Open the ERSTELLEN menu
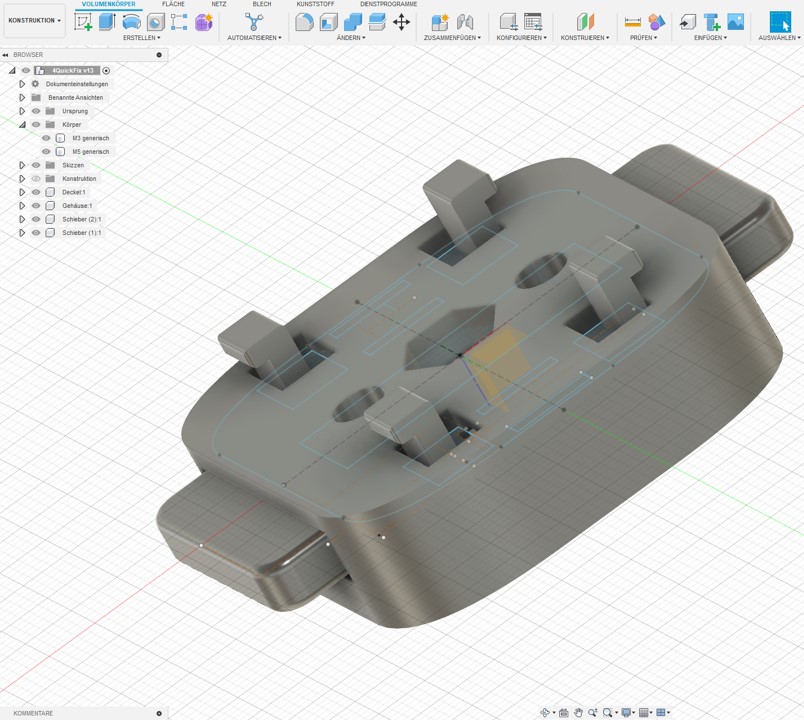This screenshot has width=804, height=720. click(x=141, y=38)
